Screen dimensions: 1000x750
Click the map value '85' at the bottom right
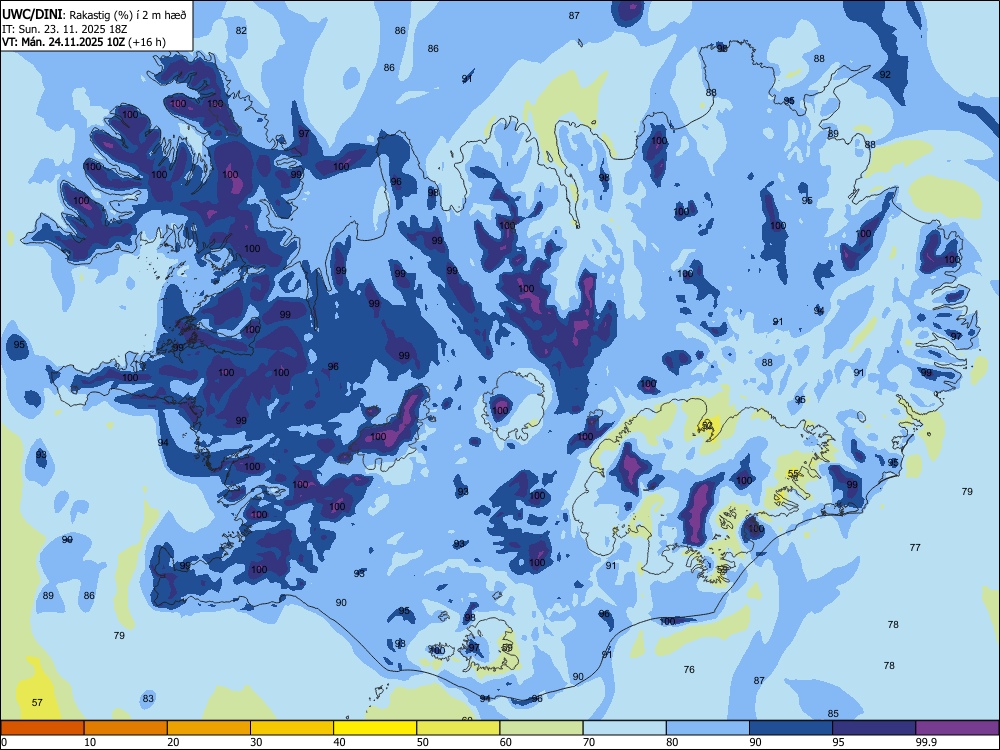(833, 714)
